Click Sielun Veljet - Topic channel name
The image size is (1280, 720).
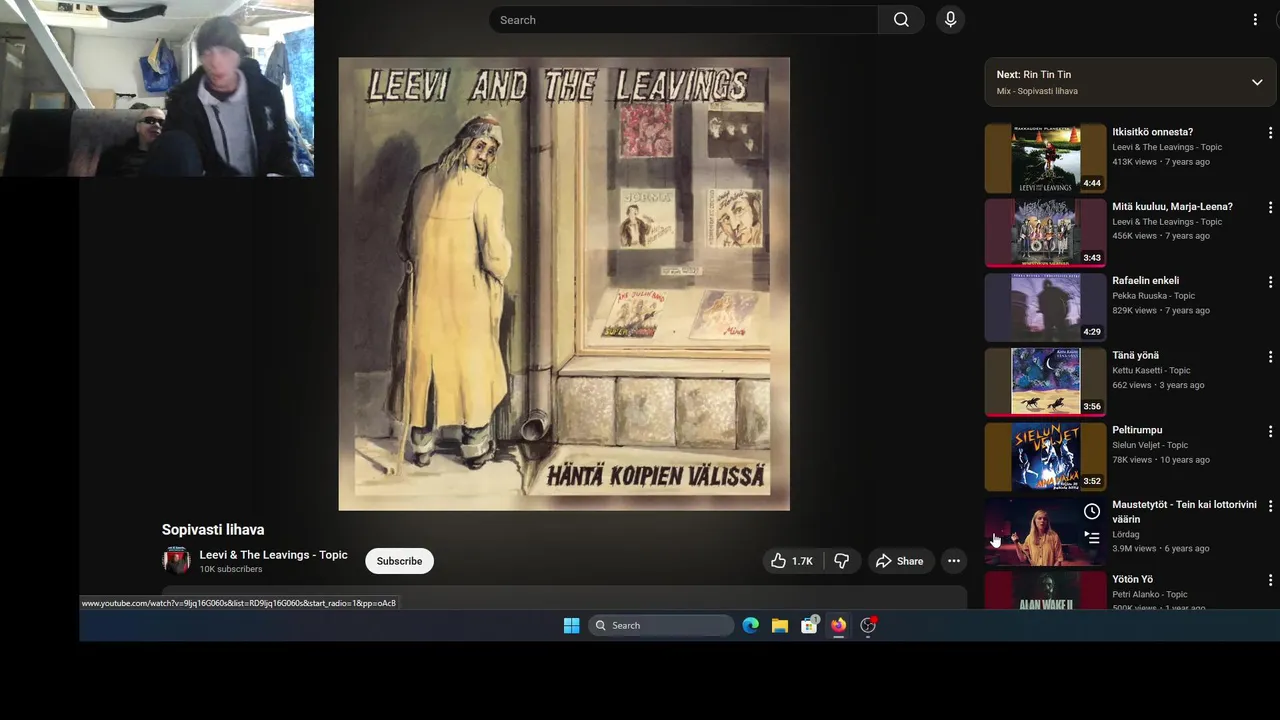[1150, 445]
